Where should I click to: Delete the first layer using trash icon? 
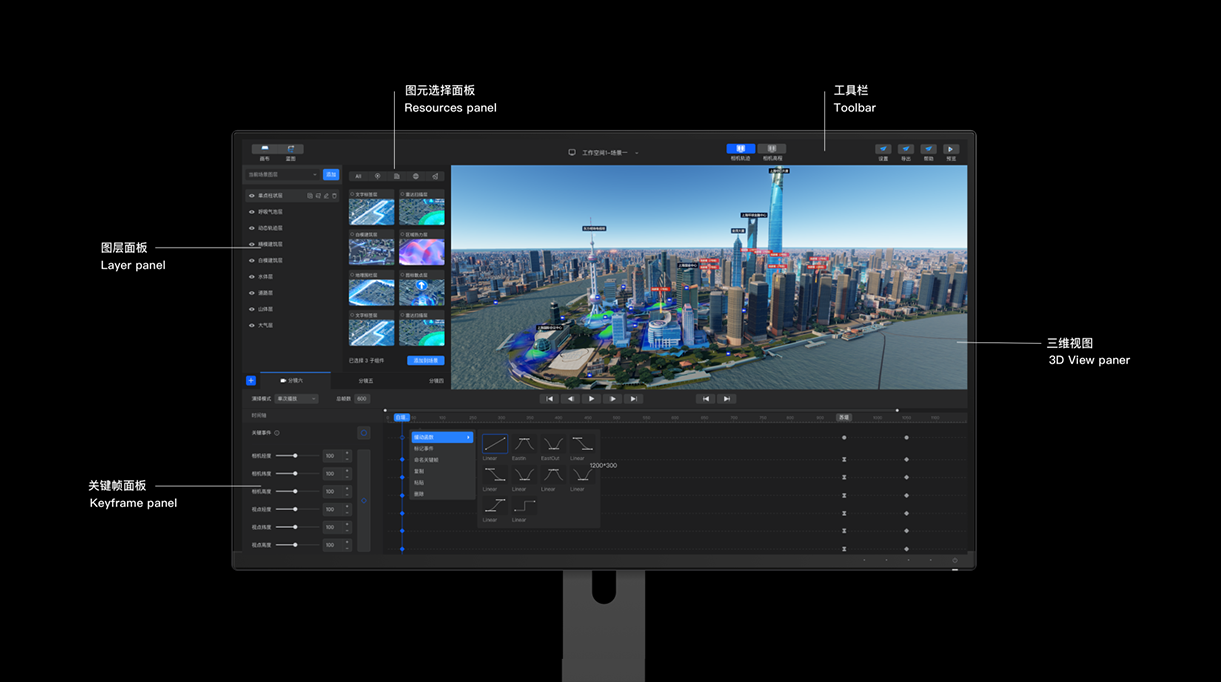point(335,196)
